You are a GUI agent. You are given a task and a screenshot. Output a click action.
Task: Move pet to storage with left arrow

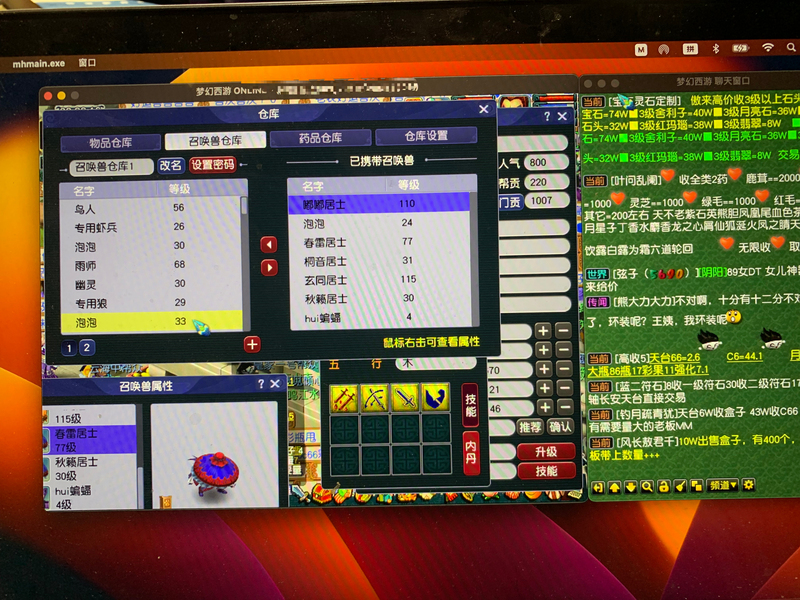(269, 244)
